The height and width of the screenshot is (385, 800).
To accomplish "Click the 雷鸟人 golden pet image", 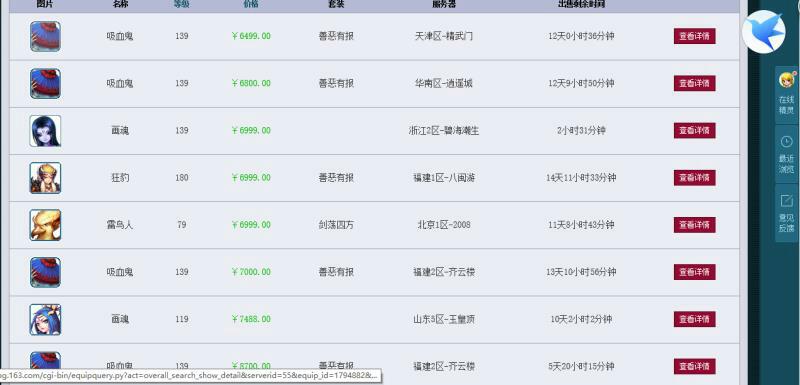I will tap(45, 225).
